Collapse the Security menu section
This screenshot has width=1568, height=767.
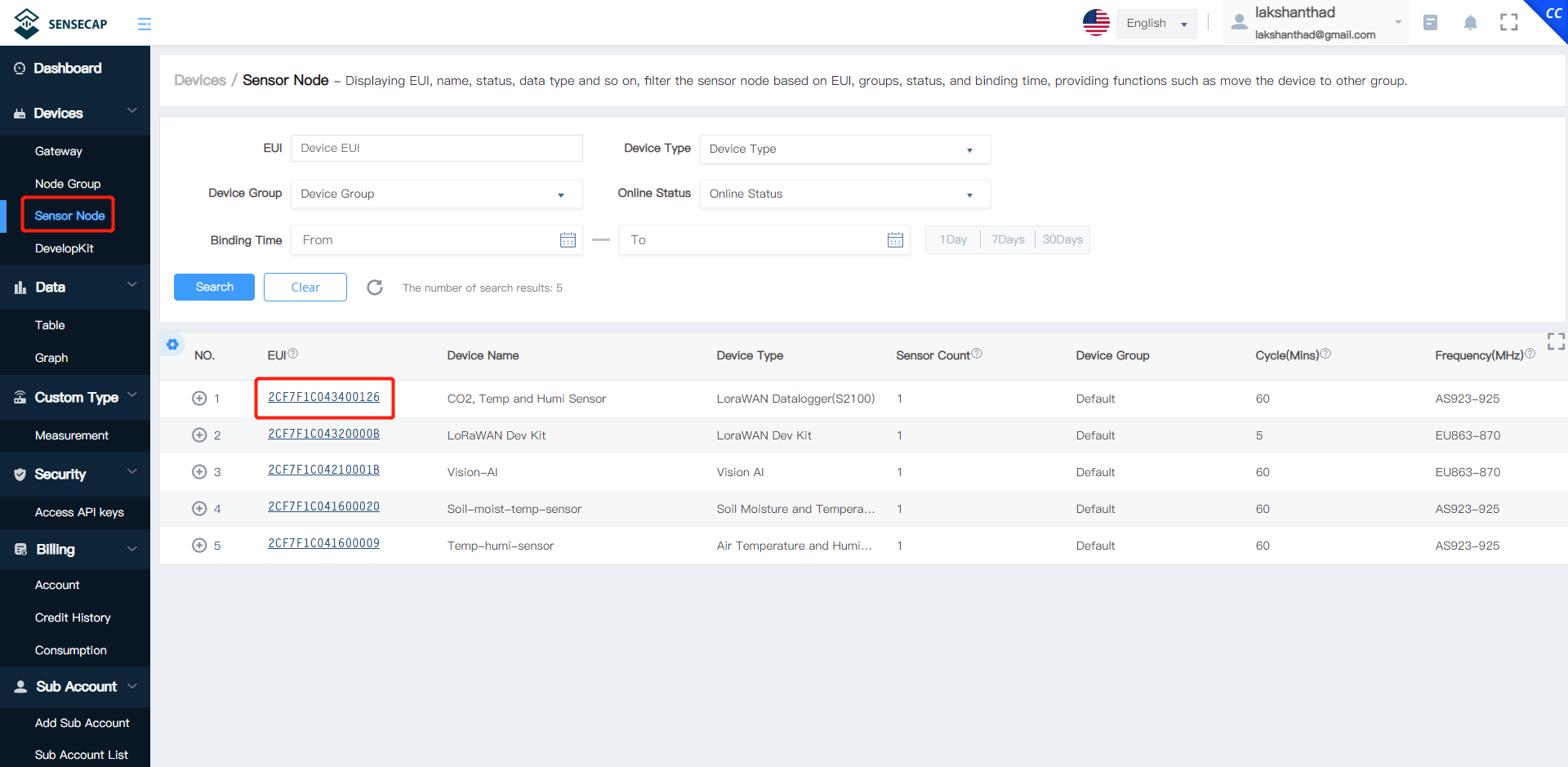75,474
